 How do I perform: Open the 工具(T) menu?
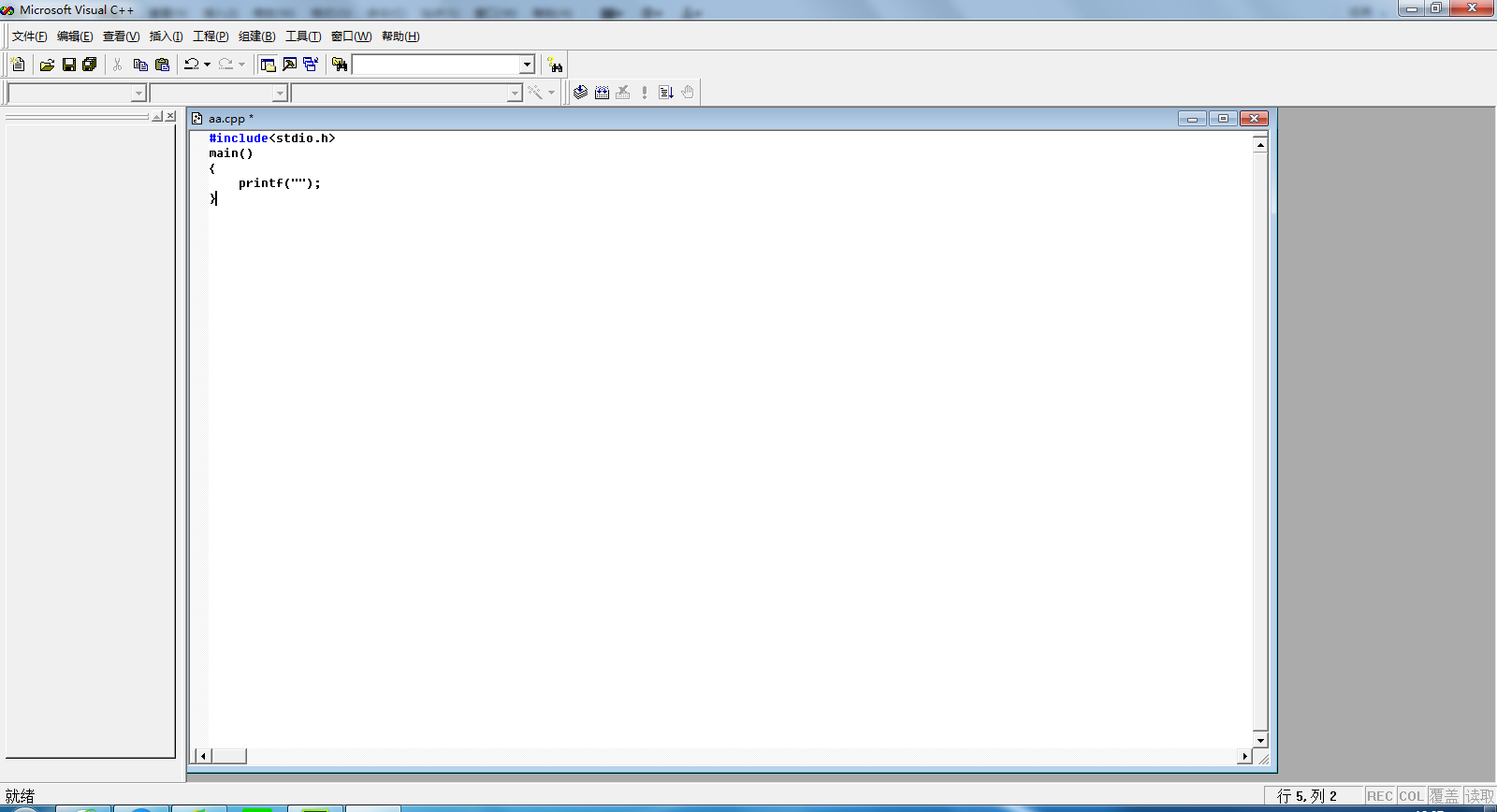302,36
